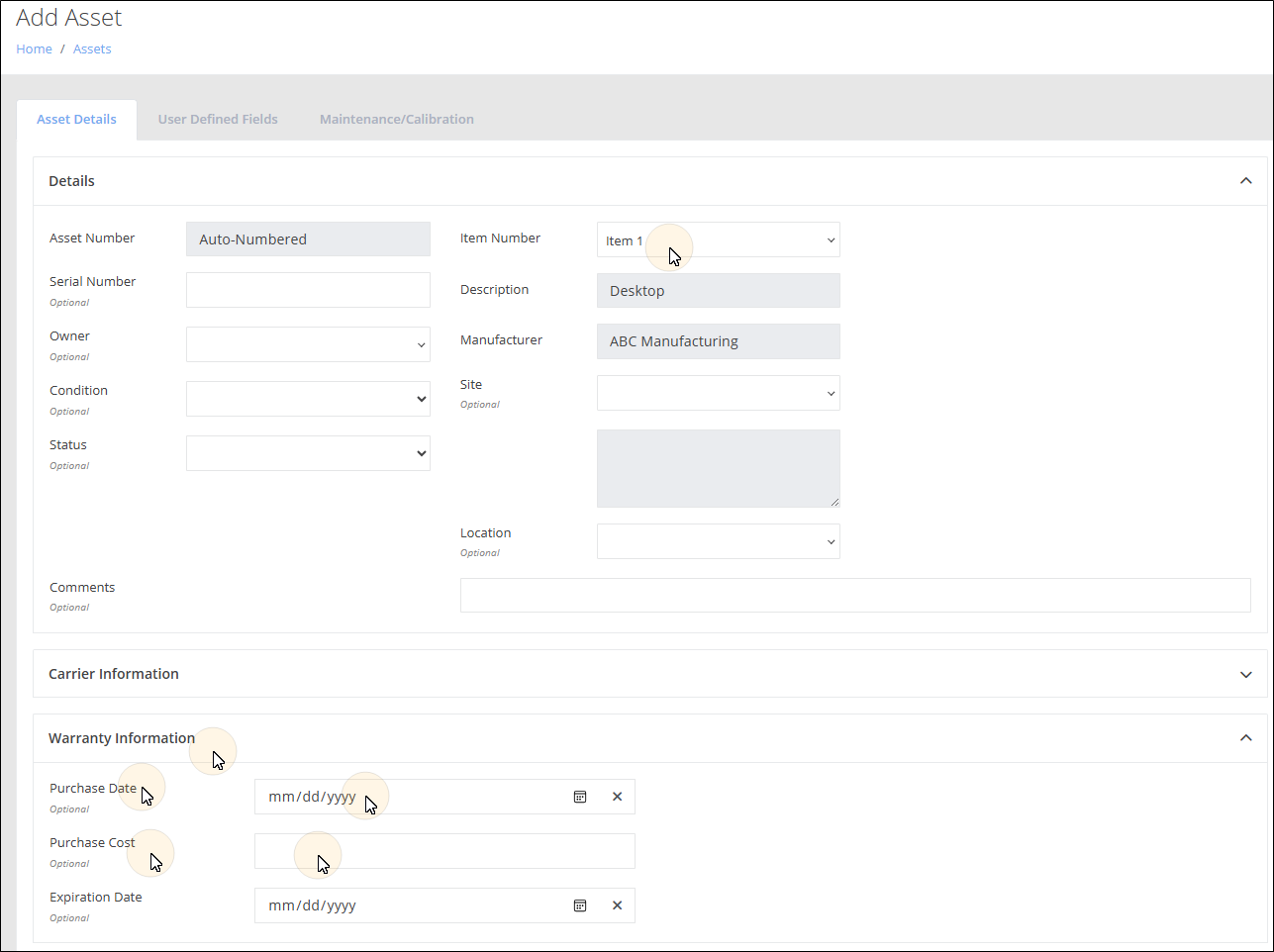Switch to User Defined Fields tab

[x=218, y=120]
